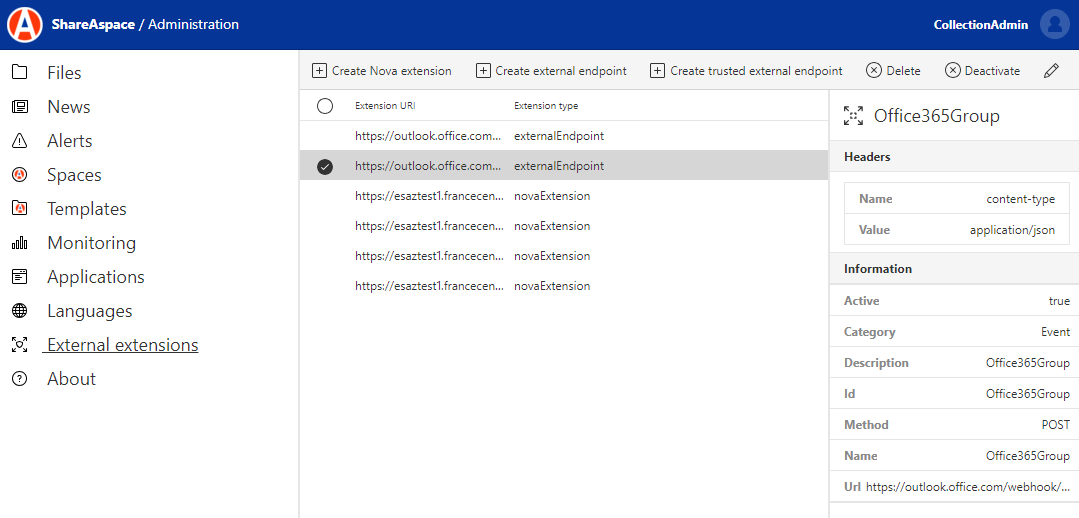Click Create trusted external endpoint button
This screenshot has height=518, width=1079.
[x=747, y=70]
